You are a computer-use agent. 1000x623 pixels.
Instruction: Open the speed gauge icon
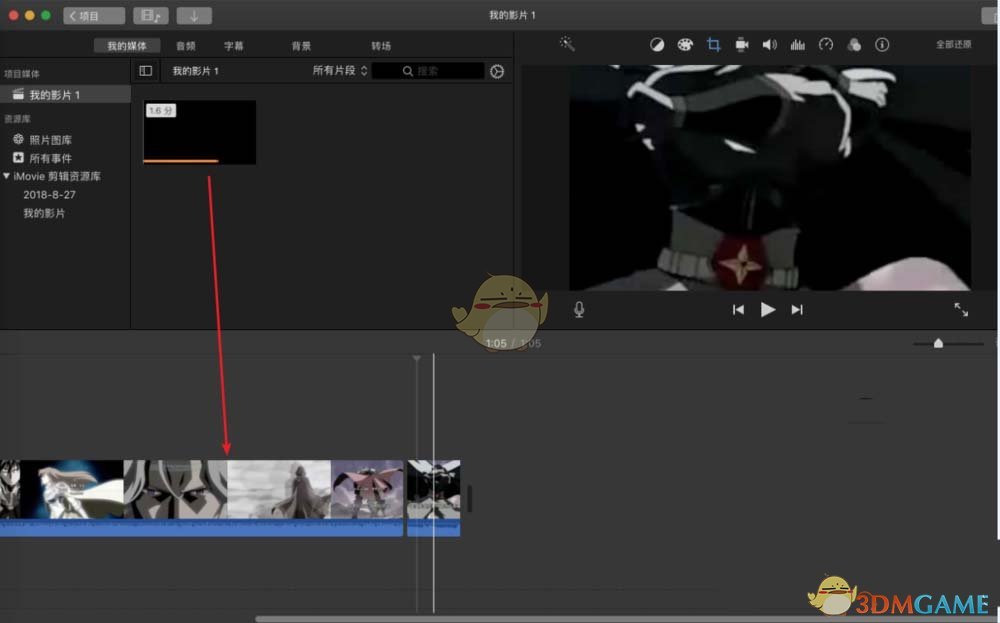[x=826, y=45]
